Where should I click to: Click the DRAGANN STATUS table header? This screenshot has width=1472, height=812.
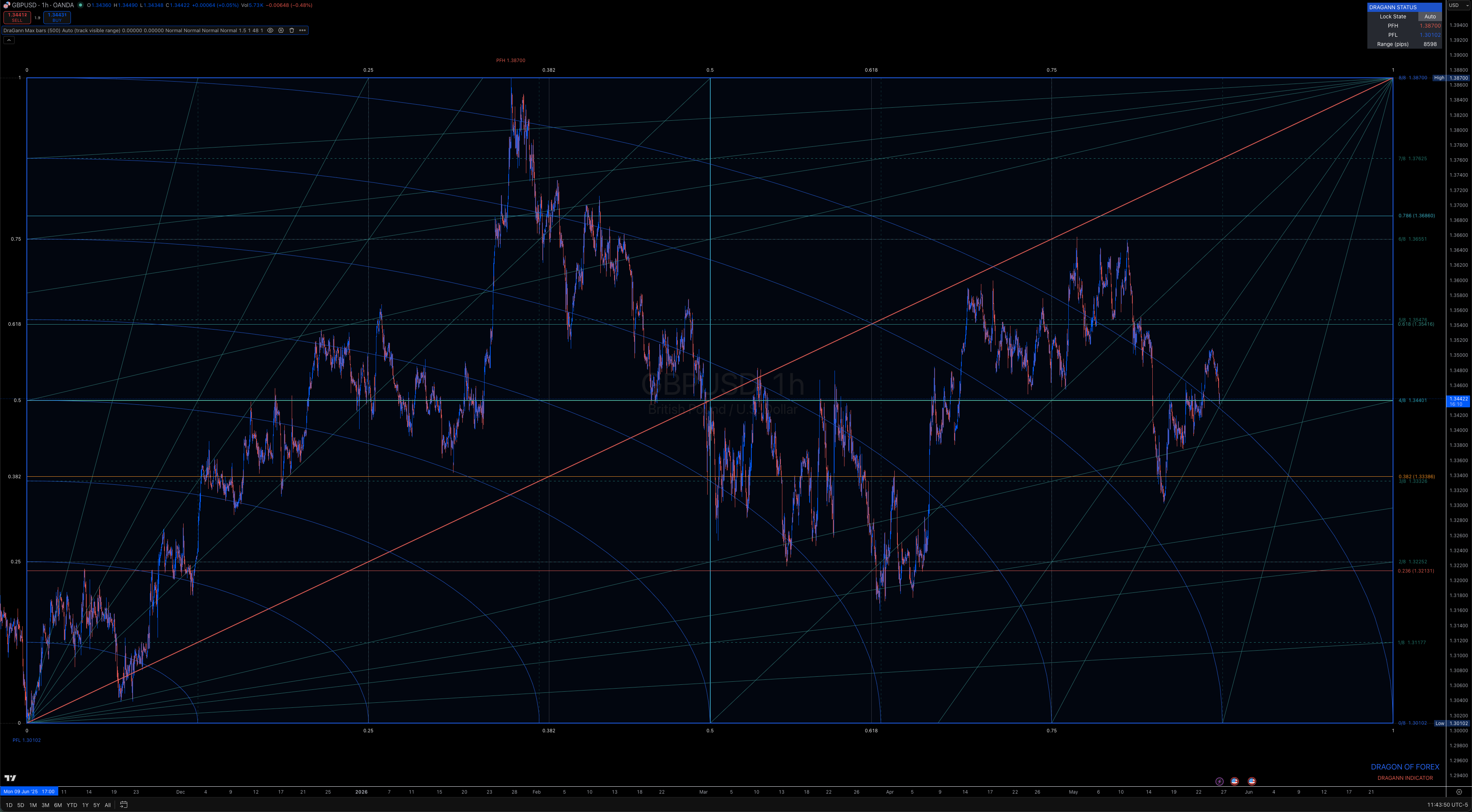(x=1404, y=7)
